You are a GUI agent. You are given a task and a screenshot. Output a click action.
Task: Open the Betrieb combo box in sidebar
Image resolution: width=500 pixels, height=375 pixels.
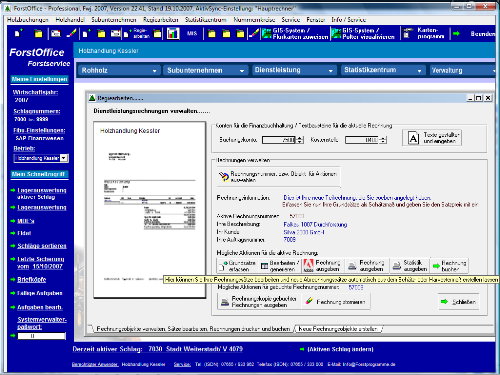[41, 158]
